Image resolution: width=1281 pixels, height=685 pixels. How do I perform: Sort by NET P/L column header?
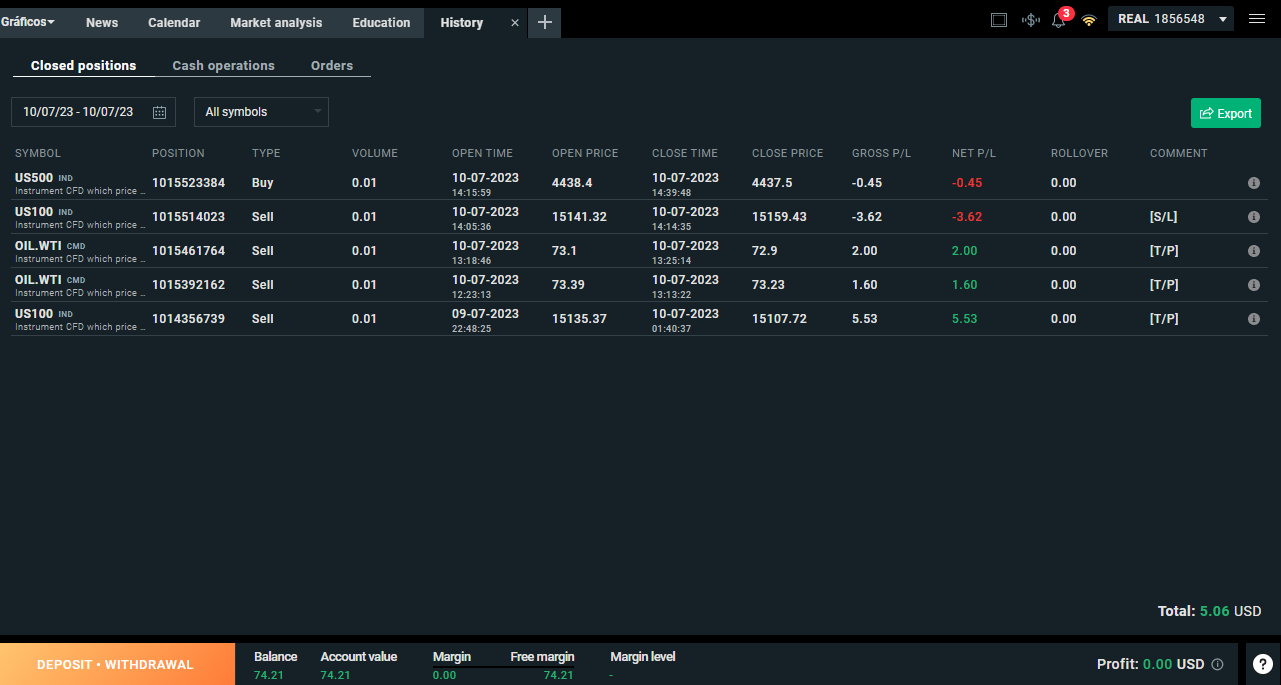coord(974,153)
